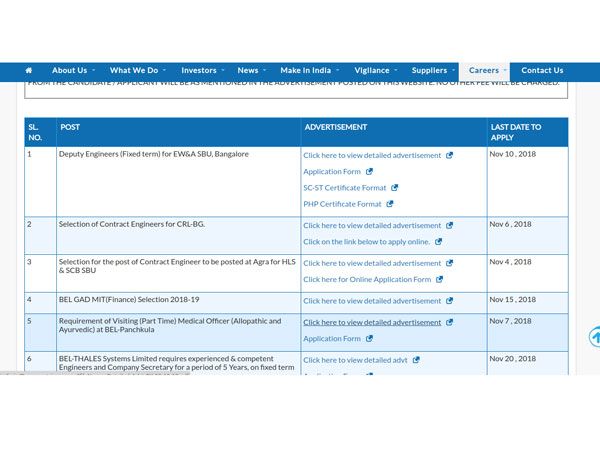This screenshot has width=600, height=450.
Task: Select the Careers menu item
Action: [484, 70]
